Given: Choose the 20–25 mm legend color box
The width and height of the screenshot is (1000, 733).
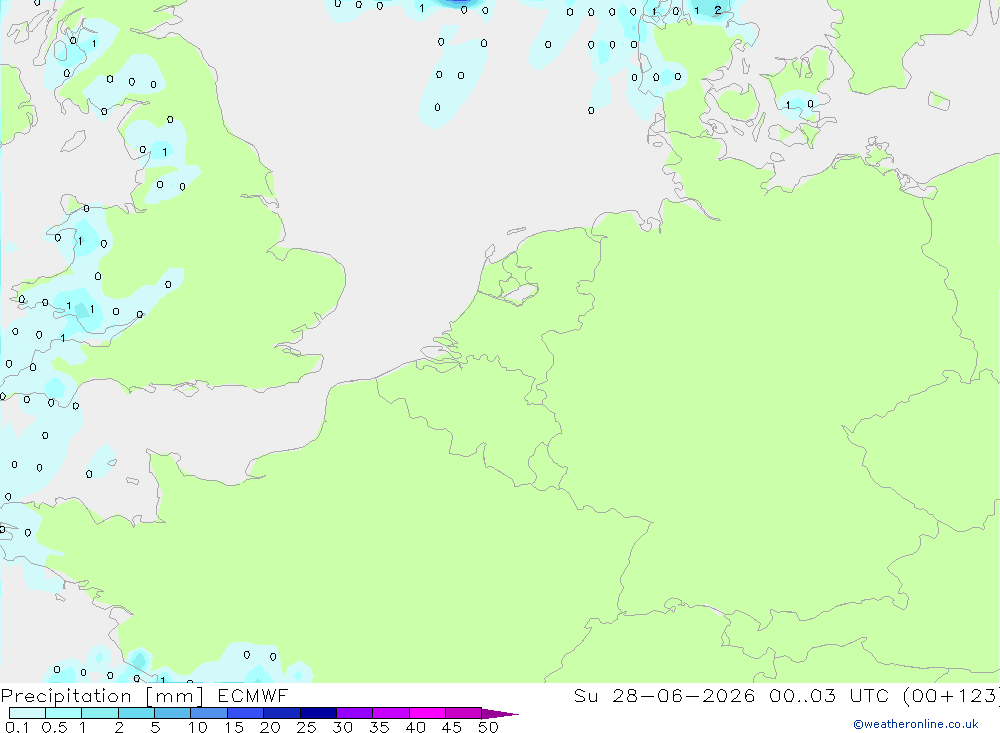Looking at the screenshot, I should (282, 713).
